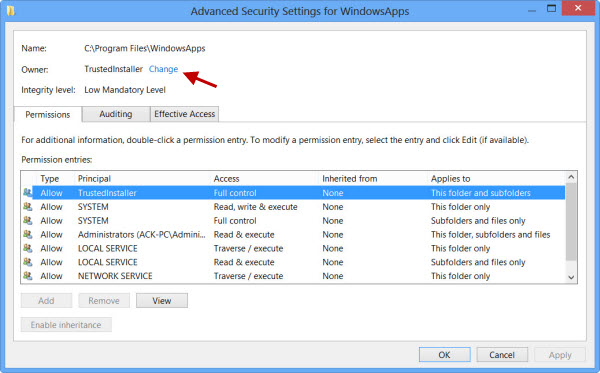The width and height of the screenshot is (600, 373).
Task: Select the Administrators permission entry
Action: click(293, 235)
